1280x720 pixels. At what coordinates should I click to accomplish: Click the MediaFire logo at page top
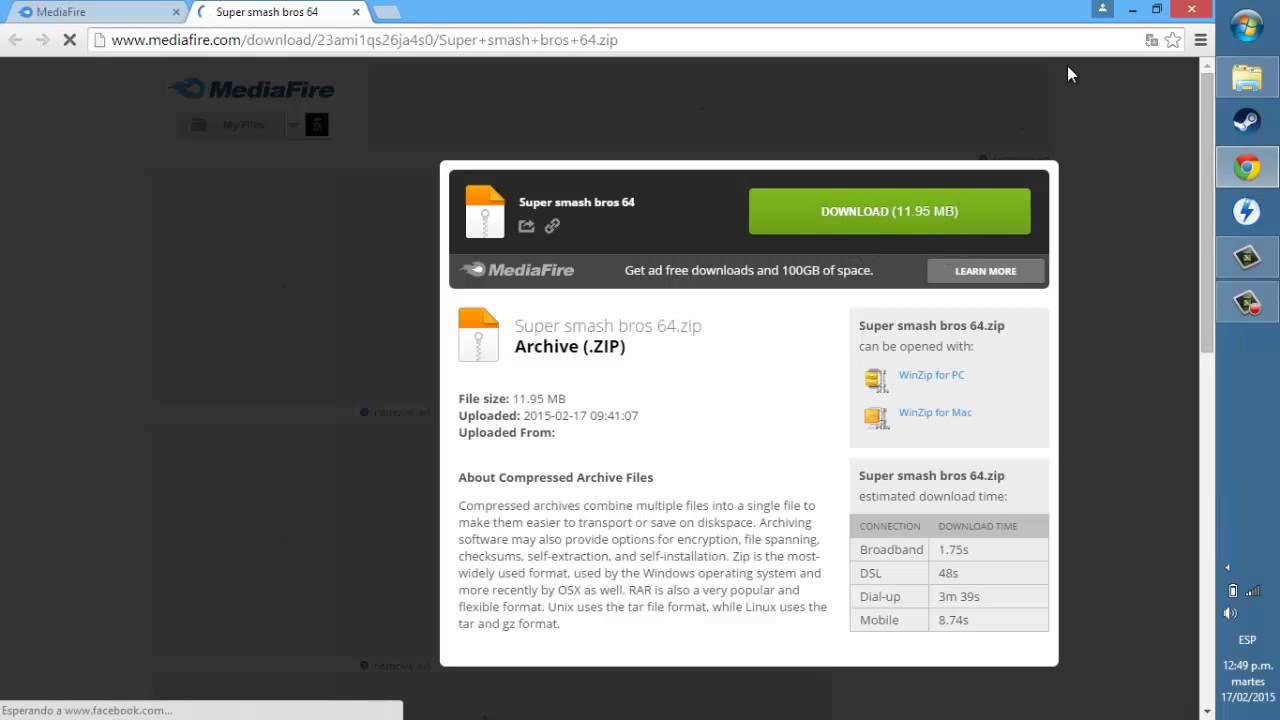[x=251, y=89]
